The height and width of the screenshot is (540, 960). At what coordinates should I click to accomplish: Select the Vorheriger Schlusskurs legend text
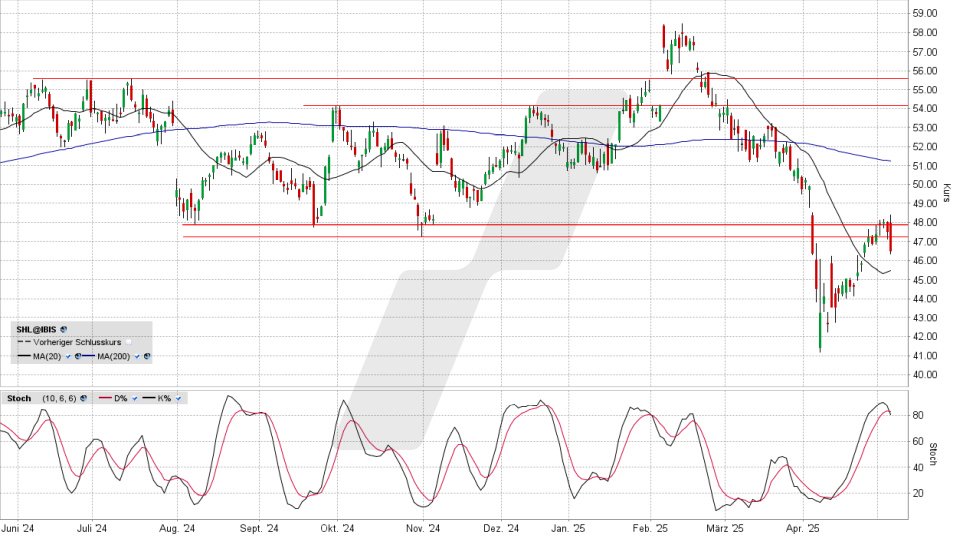[77, 342]
